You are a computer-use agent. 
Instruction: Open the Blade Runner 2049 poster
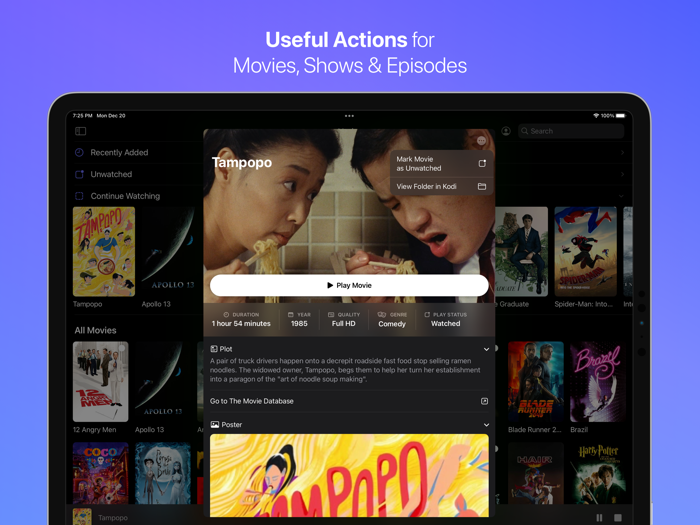pyautogui.click(x=536, y=382)
